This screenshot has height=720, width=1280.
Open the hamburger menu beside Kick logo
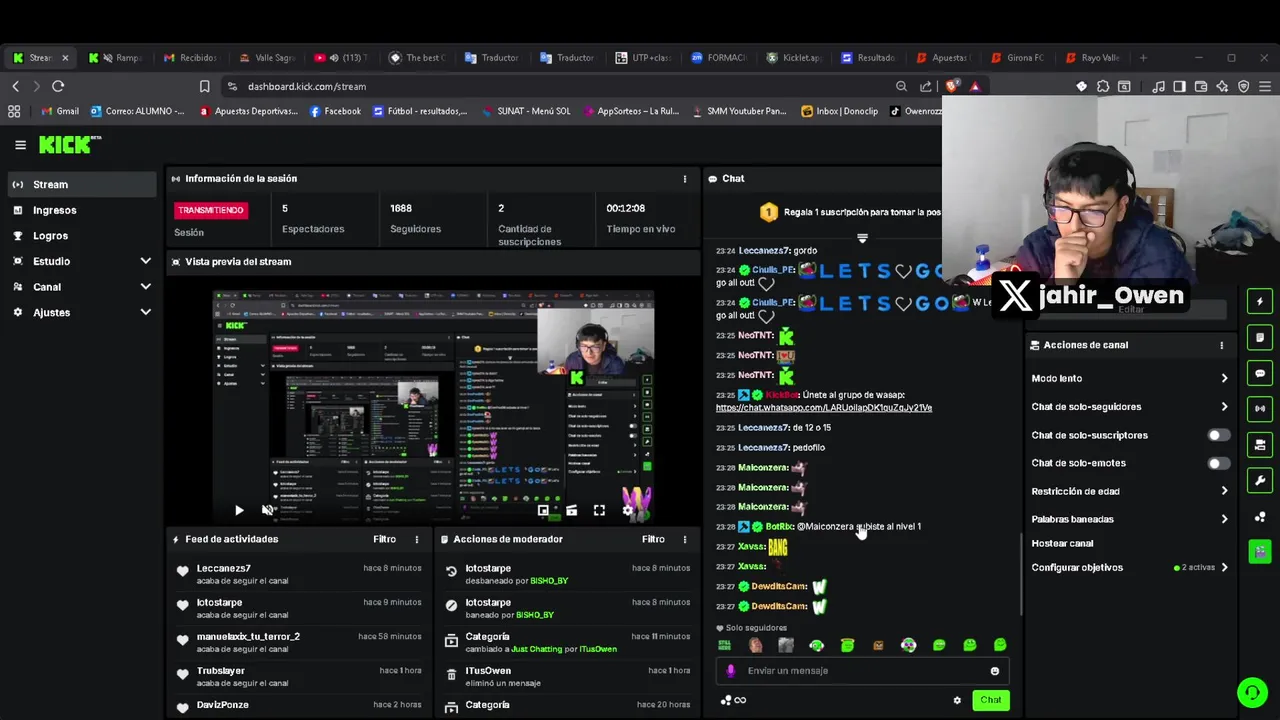pos(20,145)
